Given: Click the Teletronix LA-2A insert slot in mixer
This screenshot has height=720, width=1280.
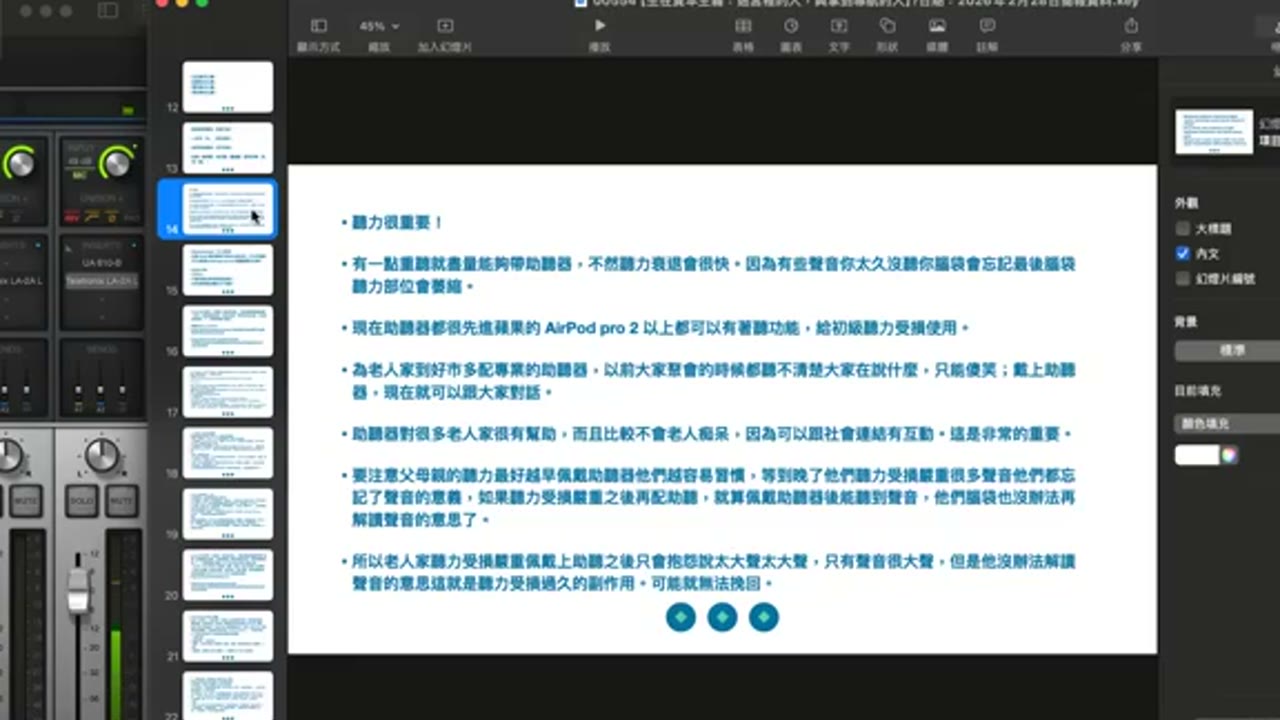Looking at the screenshot, I should pos(102,282).
